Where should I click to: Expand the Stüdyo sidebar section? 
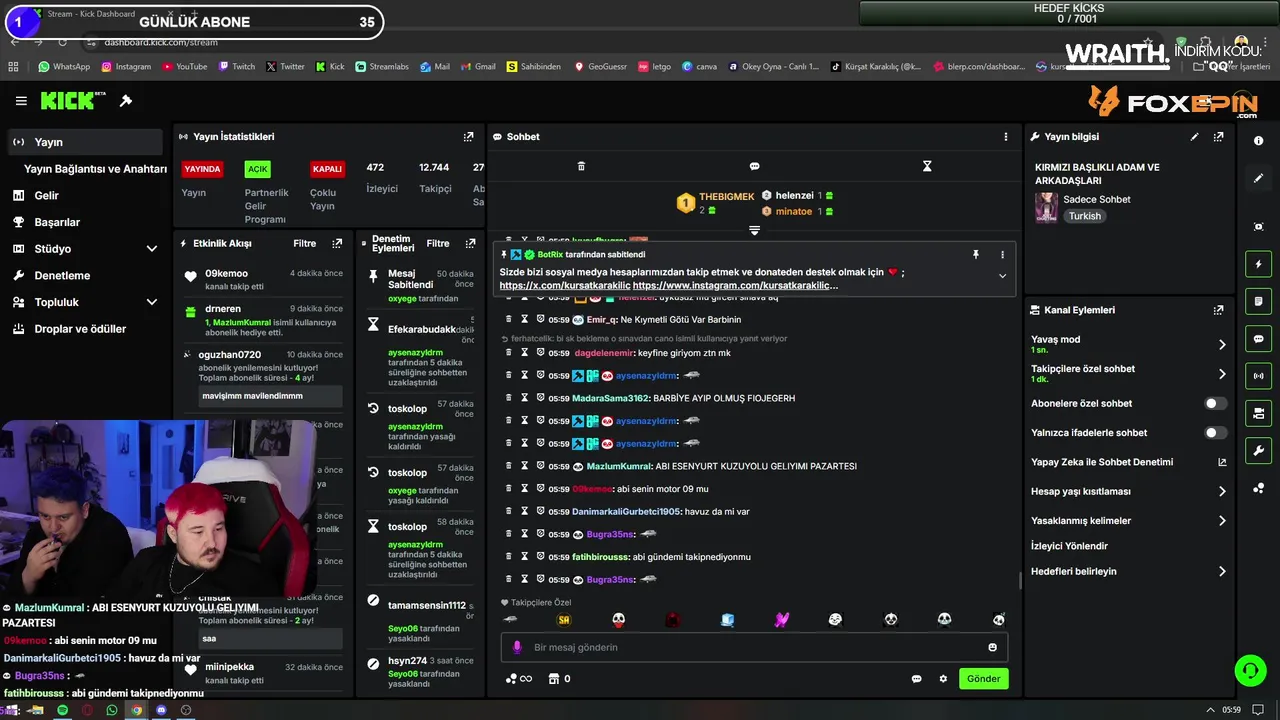pos(152,249)
